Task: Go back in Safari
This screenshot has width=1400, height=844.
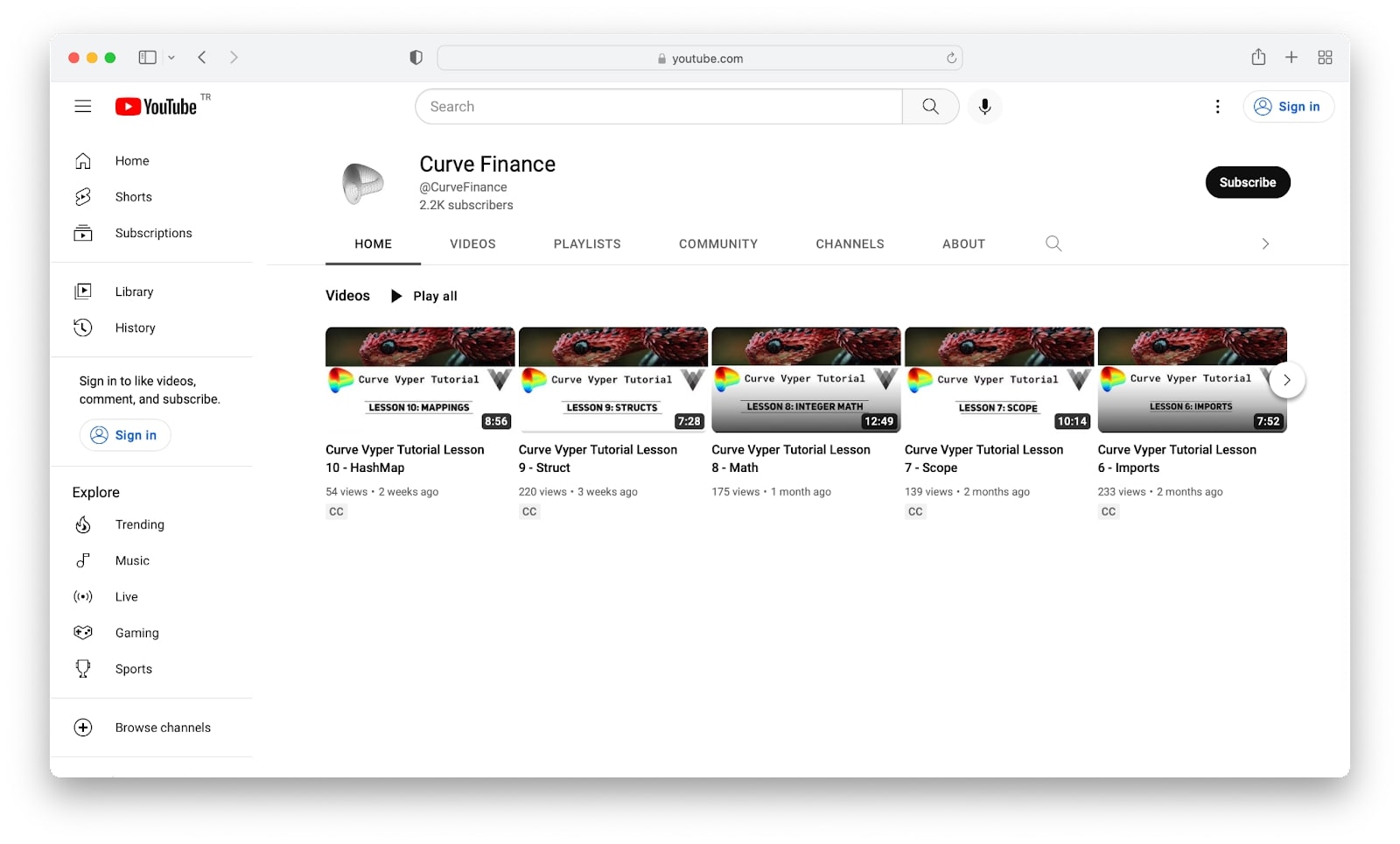Action: click(x=202, y=57)
